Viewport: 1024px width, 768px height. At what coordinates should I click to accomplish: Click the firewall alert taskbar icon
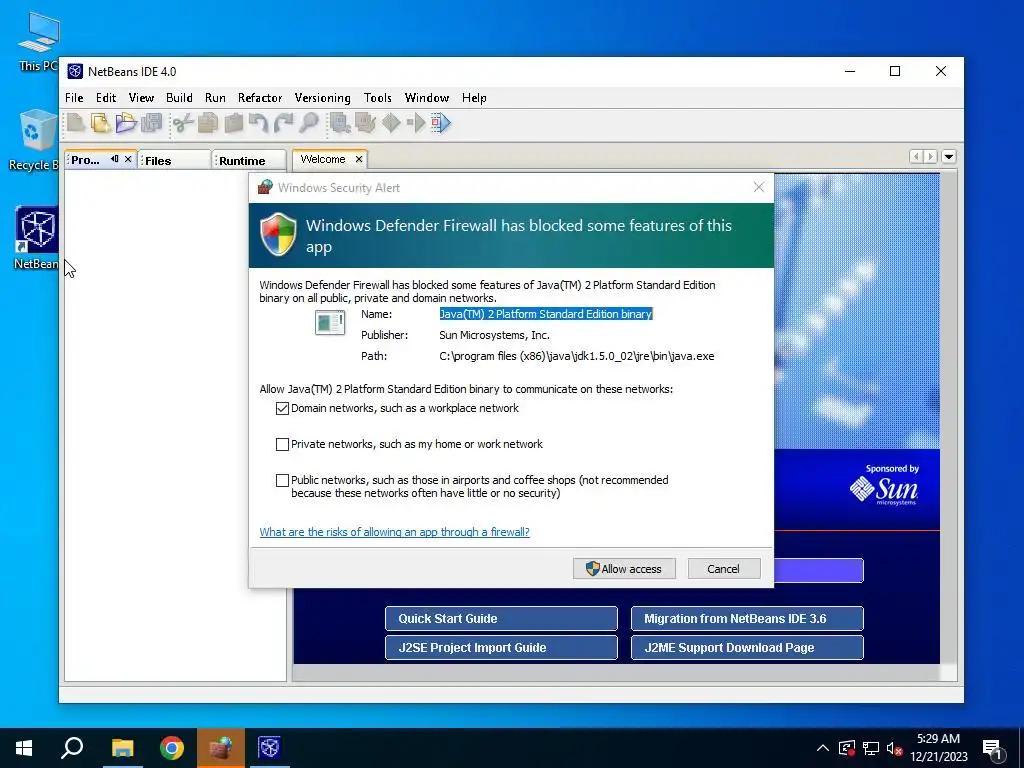click(x=221, y=748)
